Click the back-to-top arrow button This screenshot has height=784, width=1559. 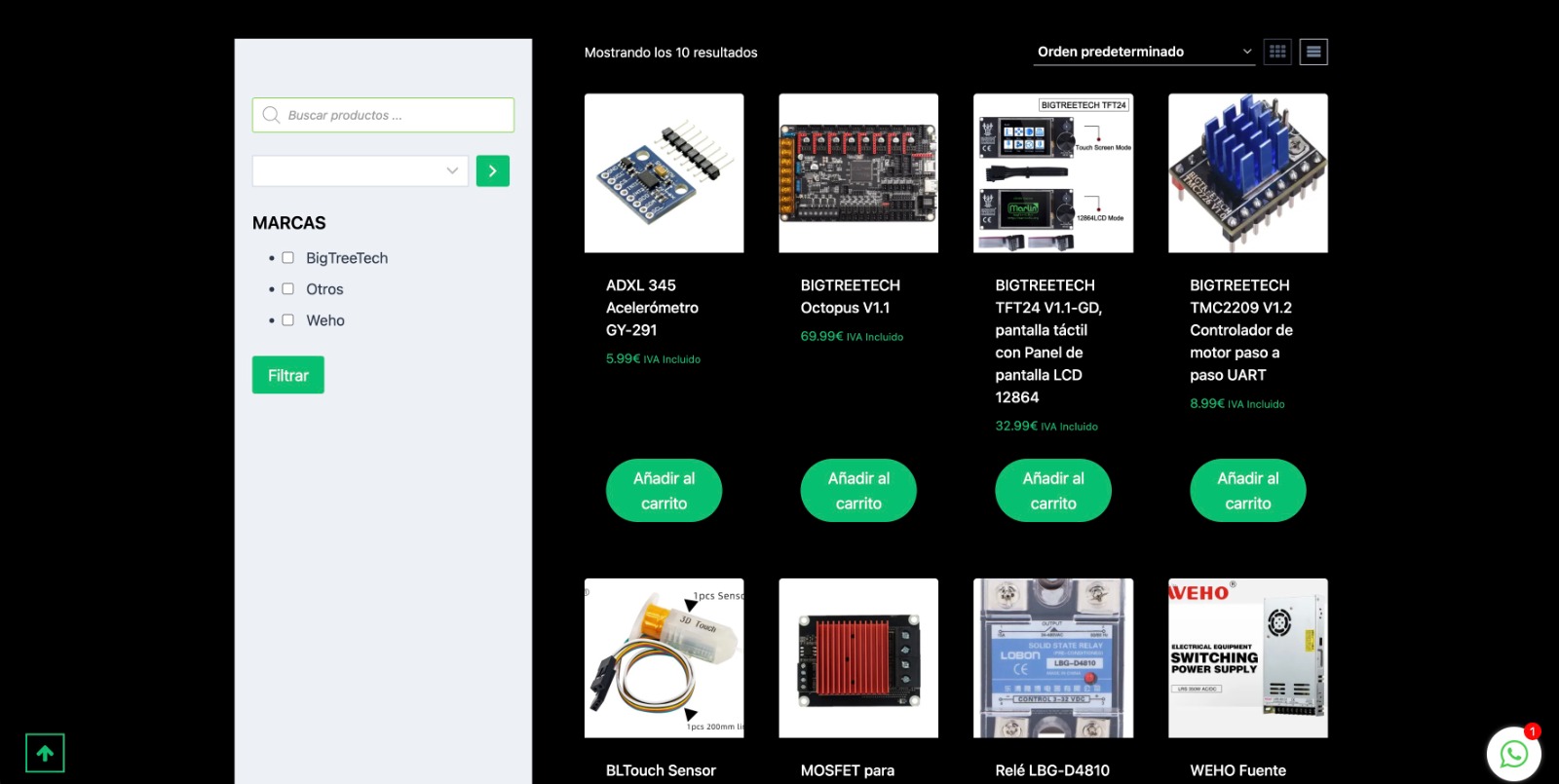click(x=45, y=753)
